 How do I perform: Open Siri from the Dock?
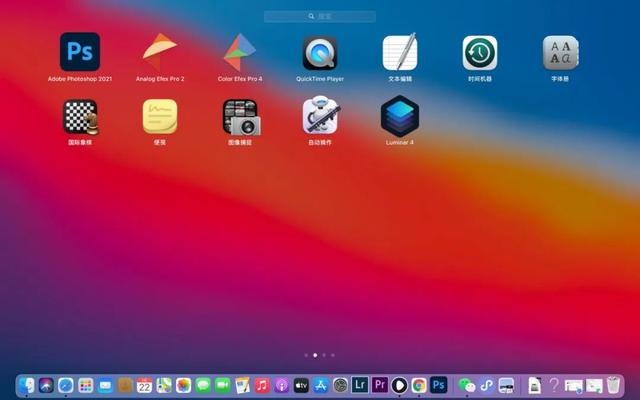click(x=46, y=385)
